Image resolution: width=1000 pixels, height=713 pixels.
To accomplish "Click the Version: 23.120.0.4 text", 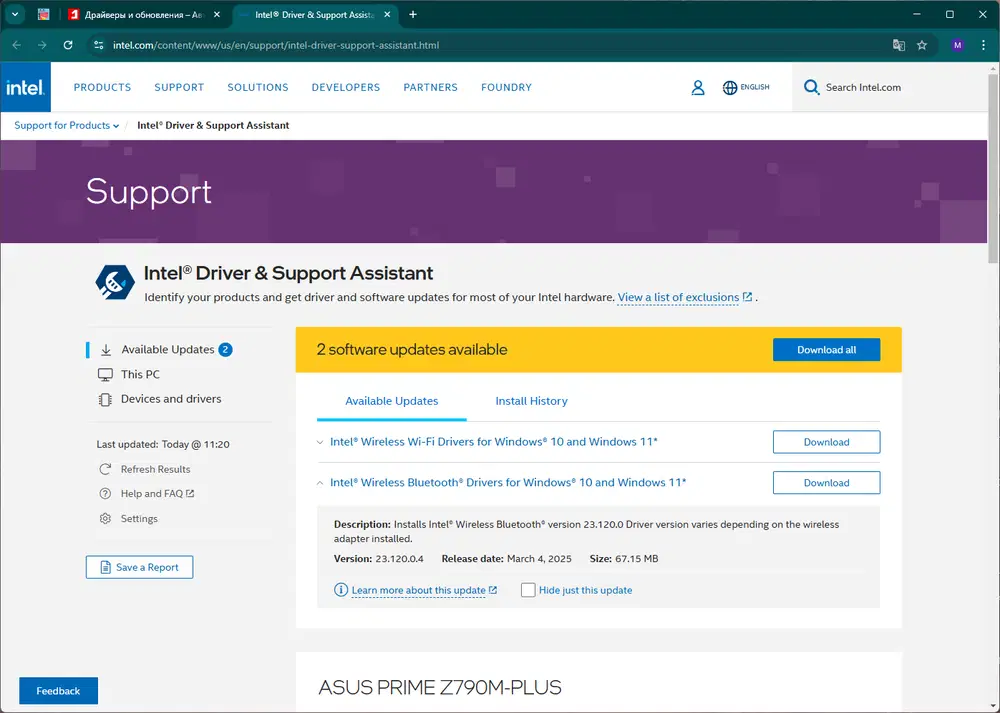I will 379,559.
